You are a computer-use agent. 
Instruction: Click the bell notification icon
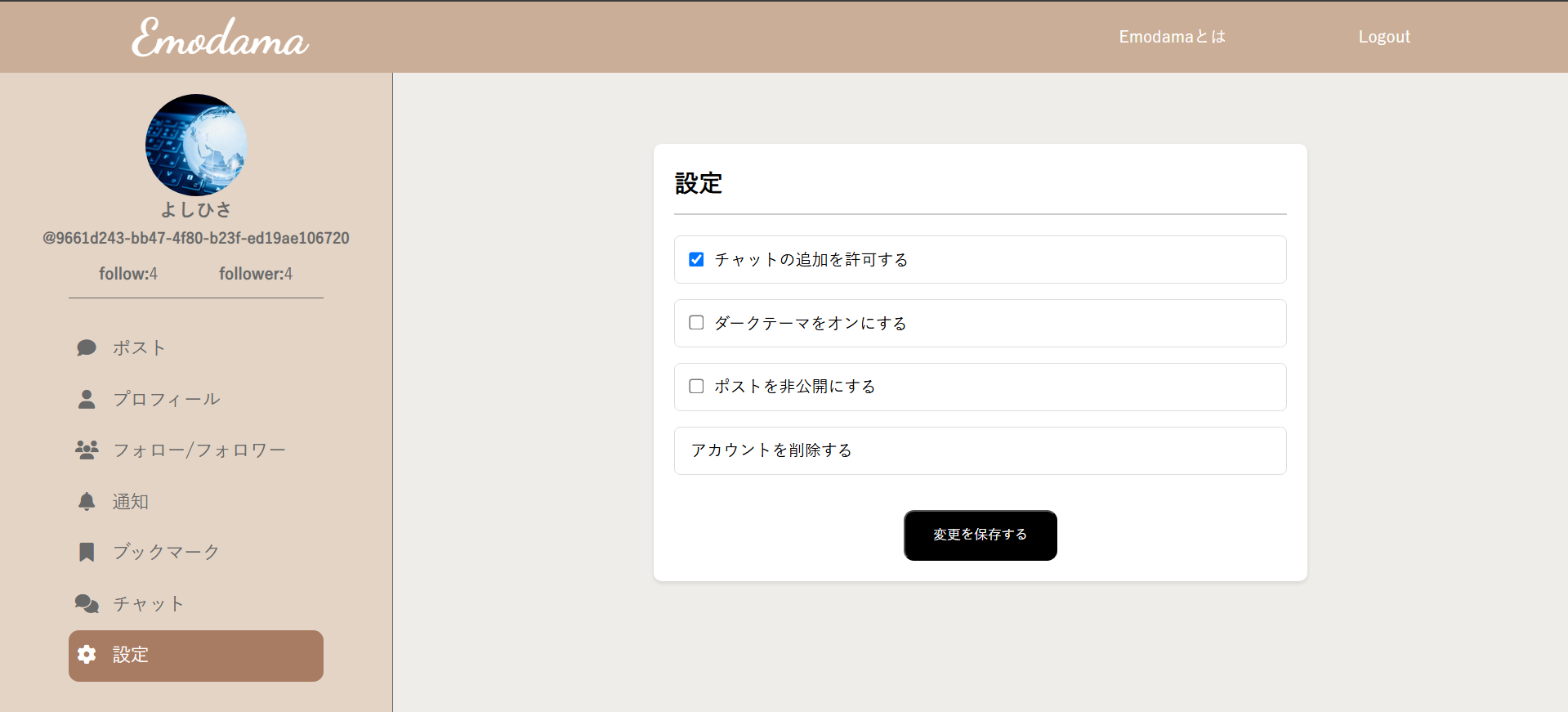tap(87, 501)
